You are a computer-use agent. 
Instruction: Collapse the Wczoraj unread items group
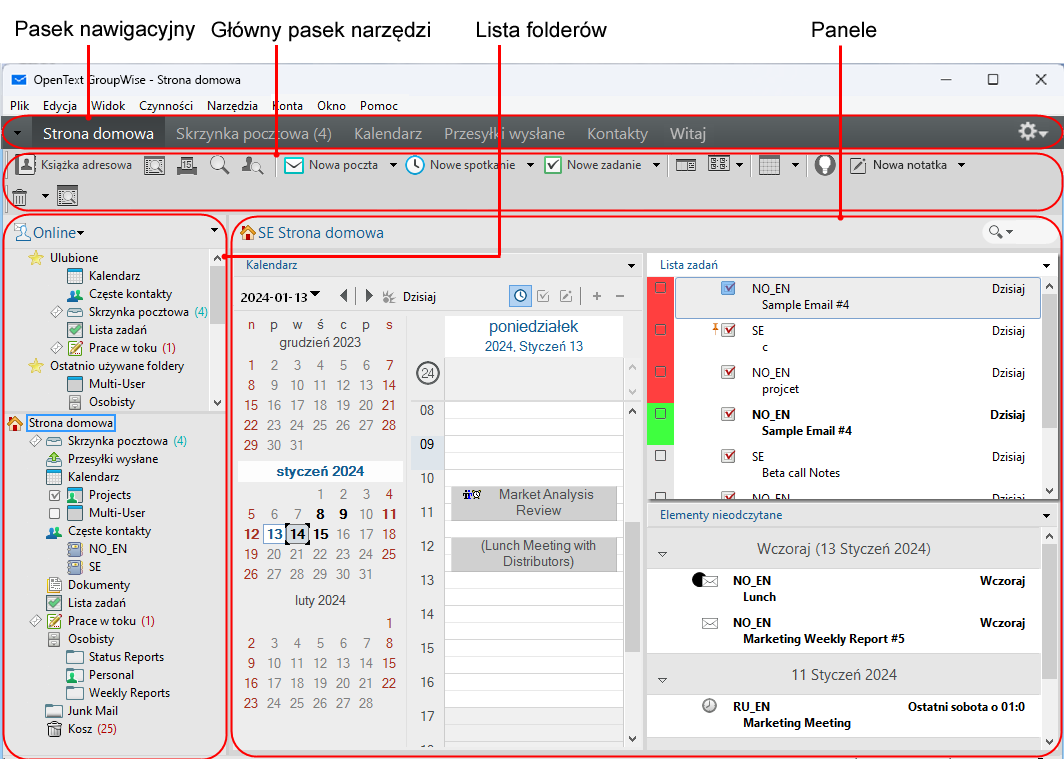[661, 551]
